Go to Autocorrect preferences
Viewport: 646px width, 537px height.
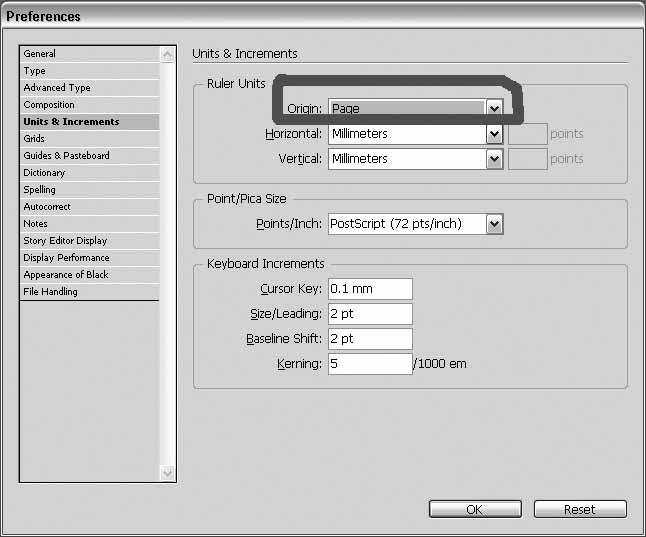tap(89, 206)
